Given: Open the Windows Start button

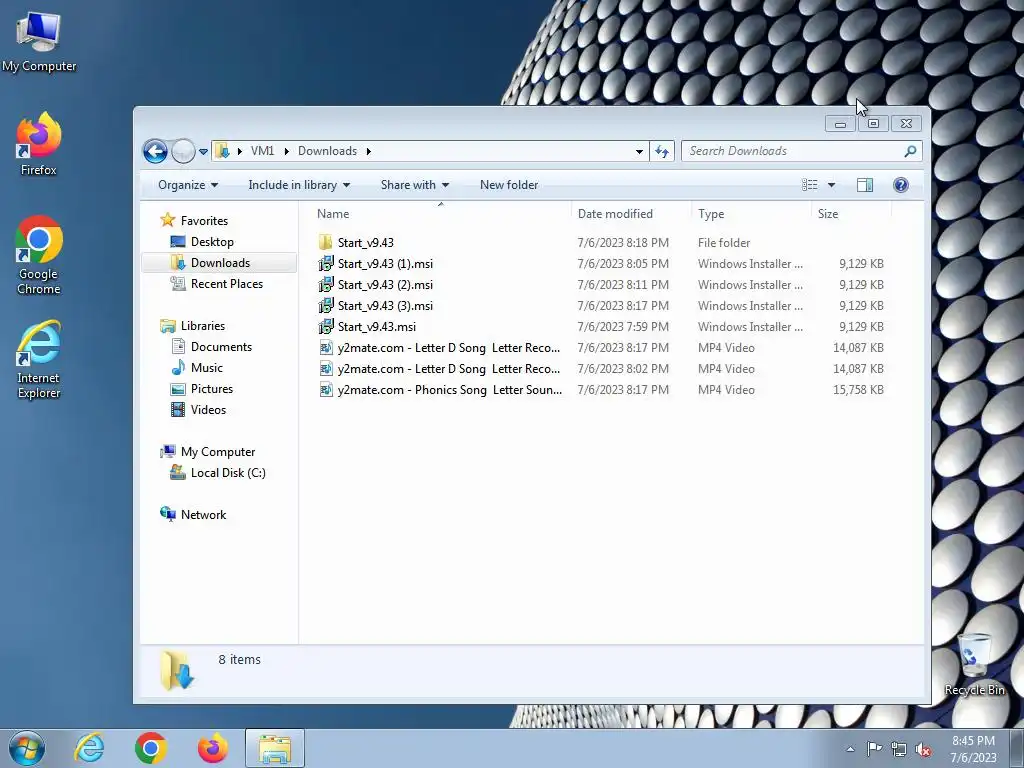Looking at the screenshot, I should coord(27,748).
